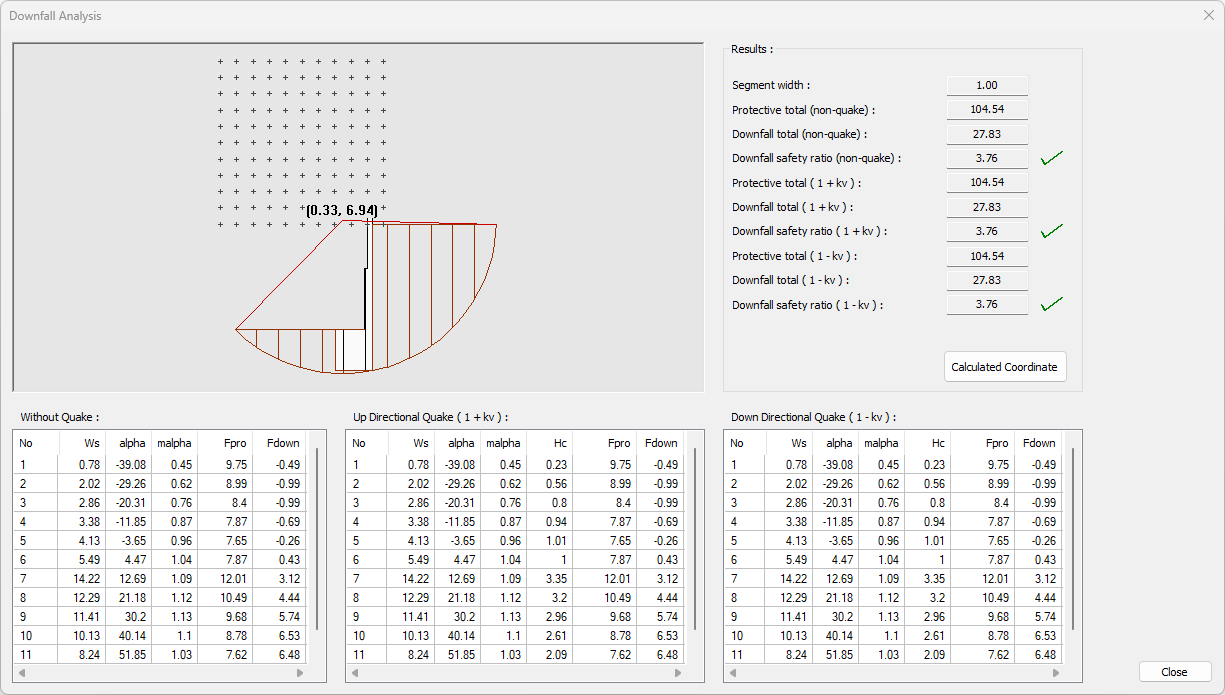This screenshot has height=695, width=1225.
Task: Click the green checkmark beside (1 - kv) safety ratio
Action: (x=1051, y=304)
